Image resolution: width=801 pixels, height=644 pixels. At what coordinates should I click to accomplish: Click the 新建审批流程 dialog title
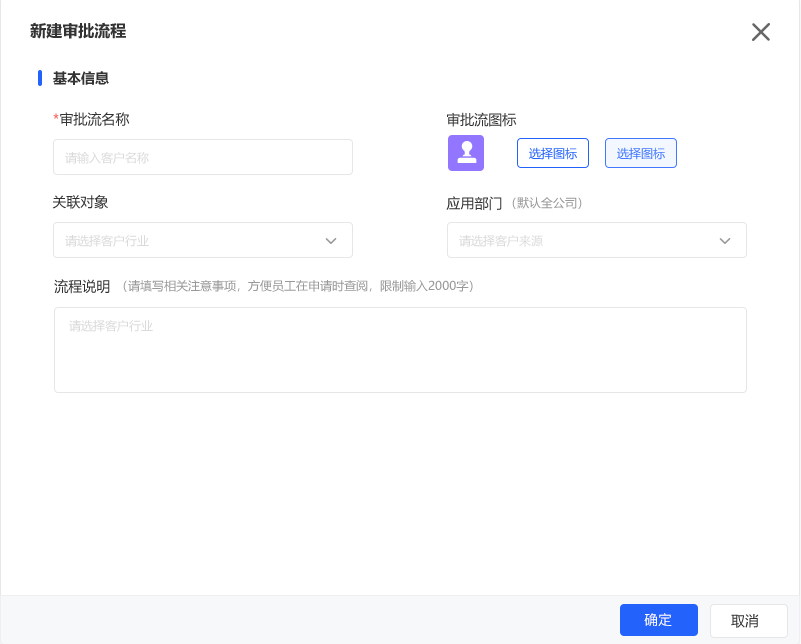[x=78, y=31]
